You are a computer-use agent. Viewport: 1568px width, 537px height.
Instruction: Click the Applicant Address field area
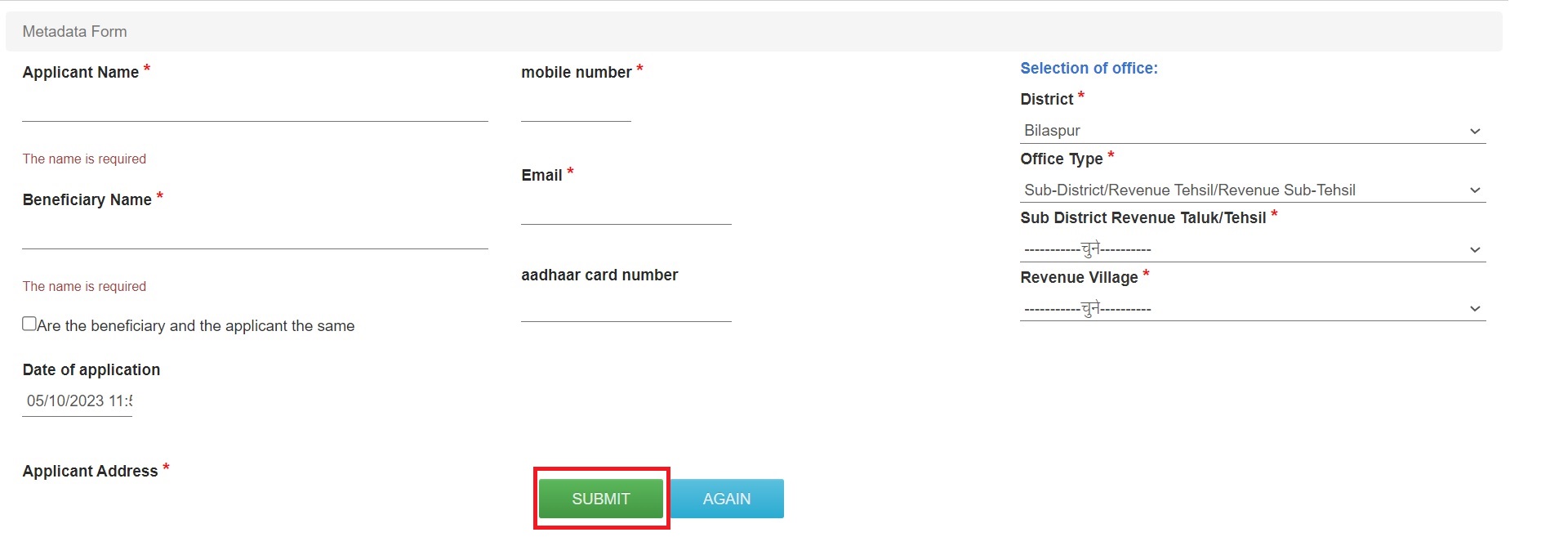click(x=253, y=507)
